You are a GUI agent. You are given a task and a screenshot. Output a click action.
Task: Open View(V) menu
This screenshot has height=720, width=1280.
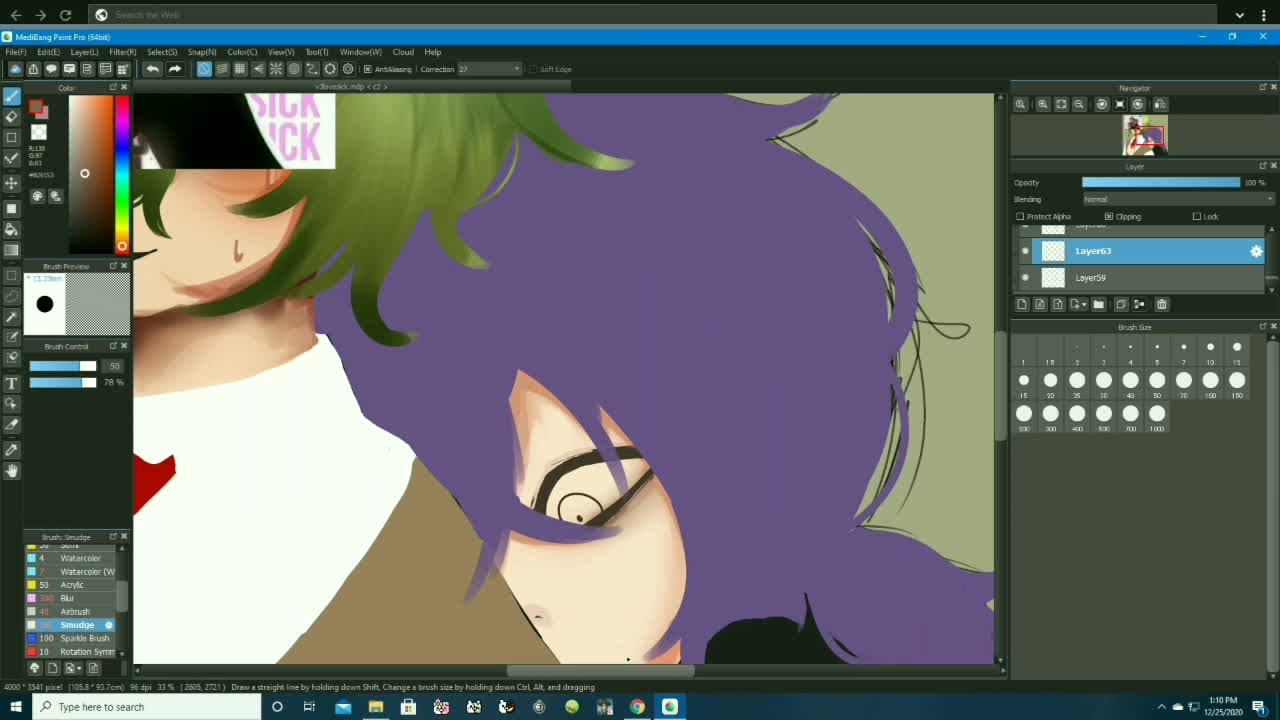click(x=281, y=52)
